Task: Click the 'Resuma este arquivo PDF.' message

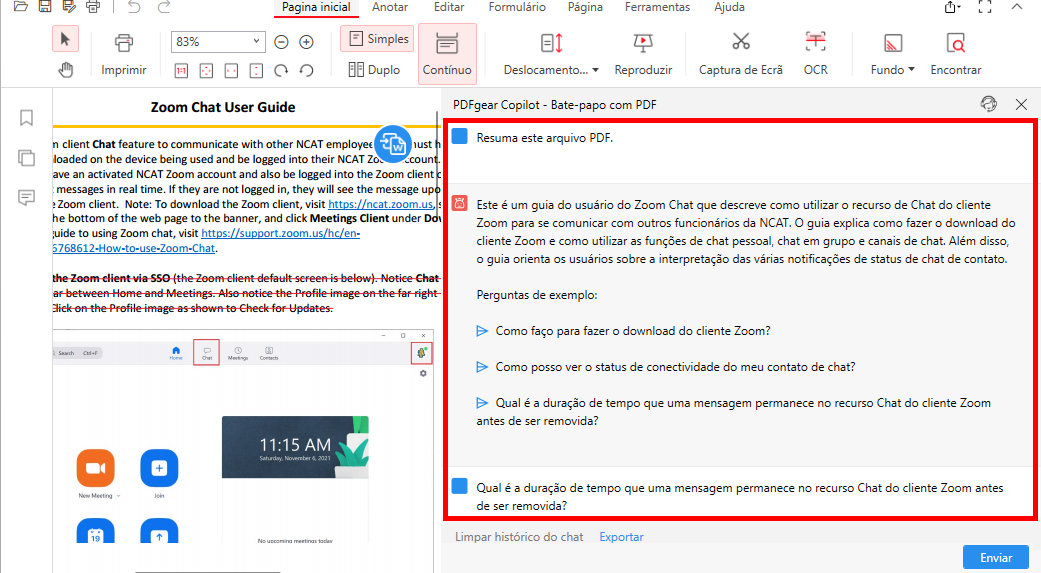Action: pos(544,137)
